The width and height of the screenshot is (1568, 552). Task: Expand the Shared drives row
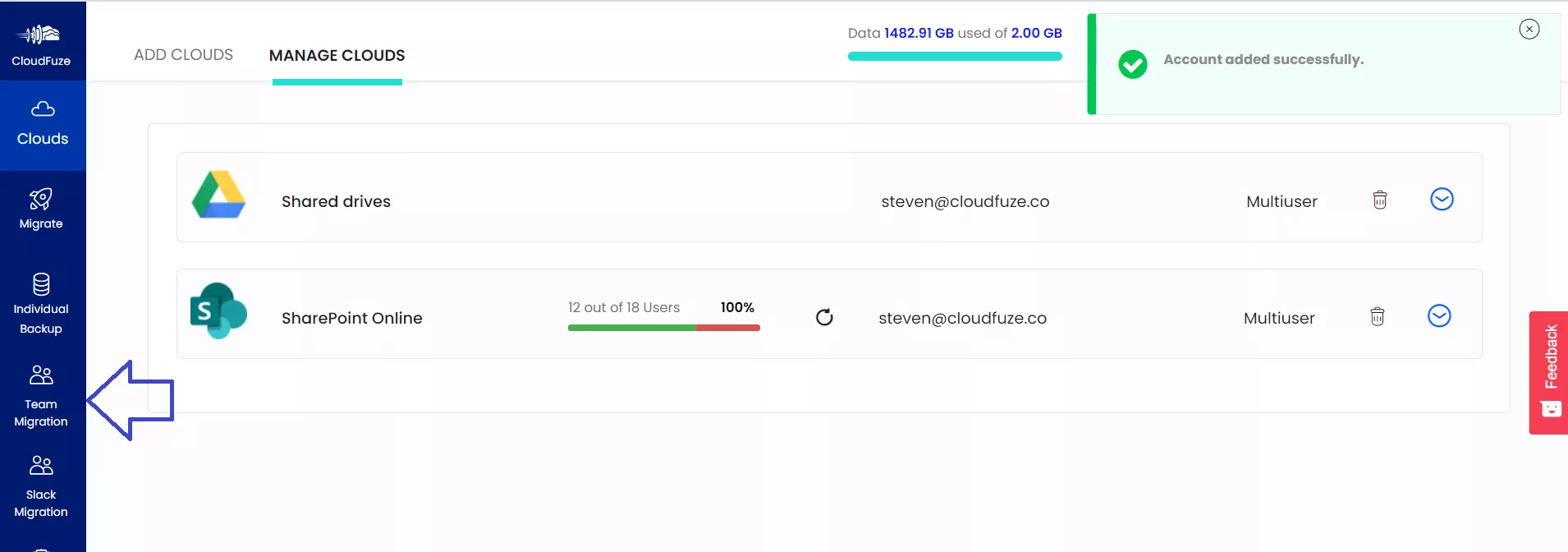pyautogui.click(x=1442, y=200)
